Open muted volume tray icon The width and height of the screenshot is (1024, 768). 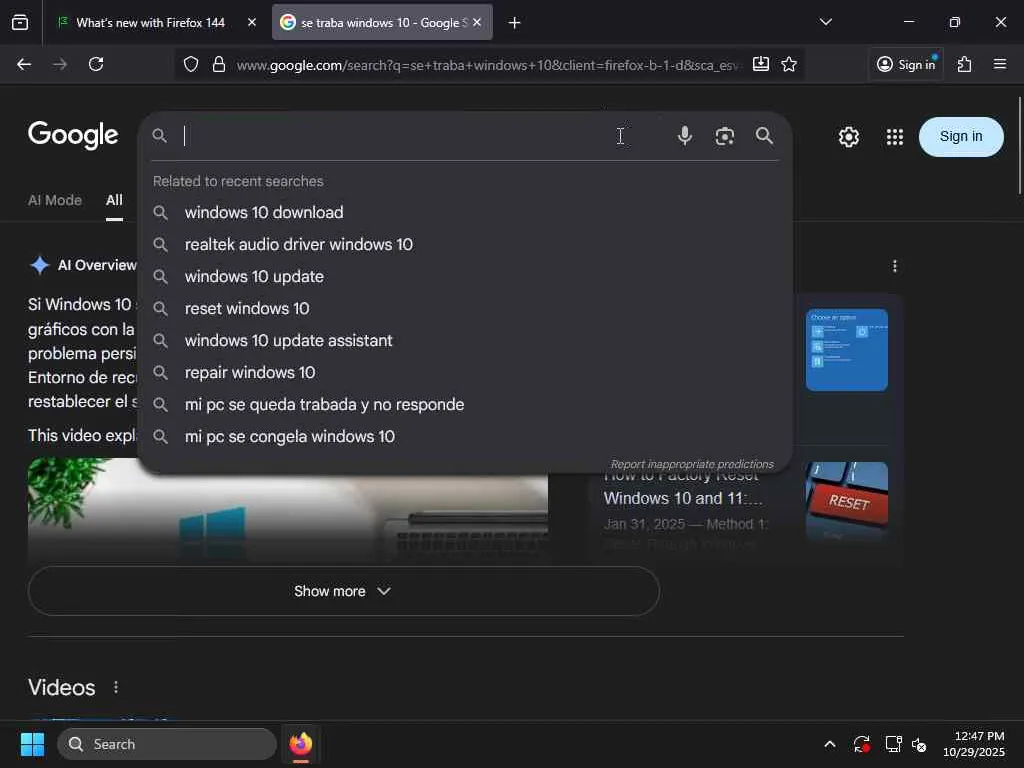[x=919, y=744]
